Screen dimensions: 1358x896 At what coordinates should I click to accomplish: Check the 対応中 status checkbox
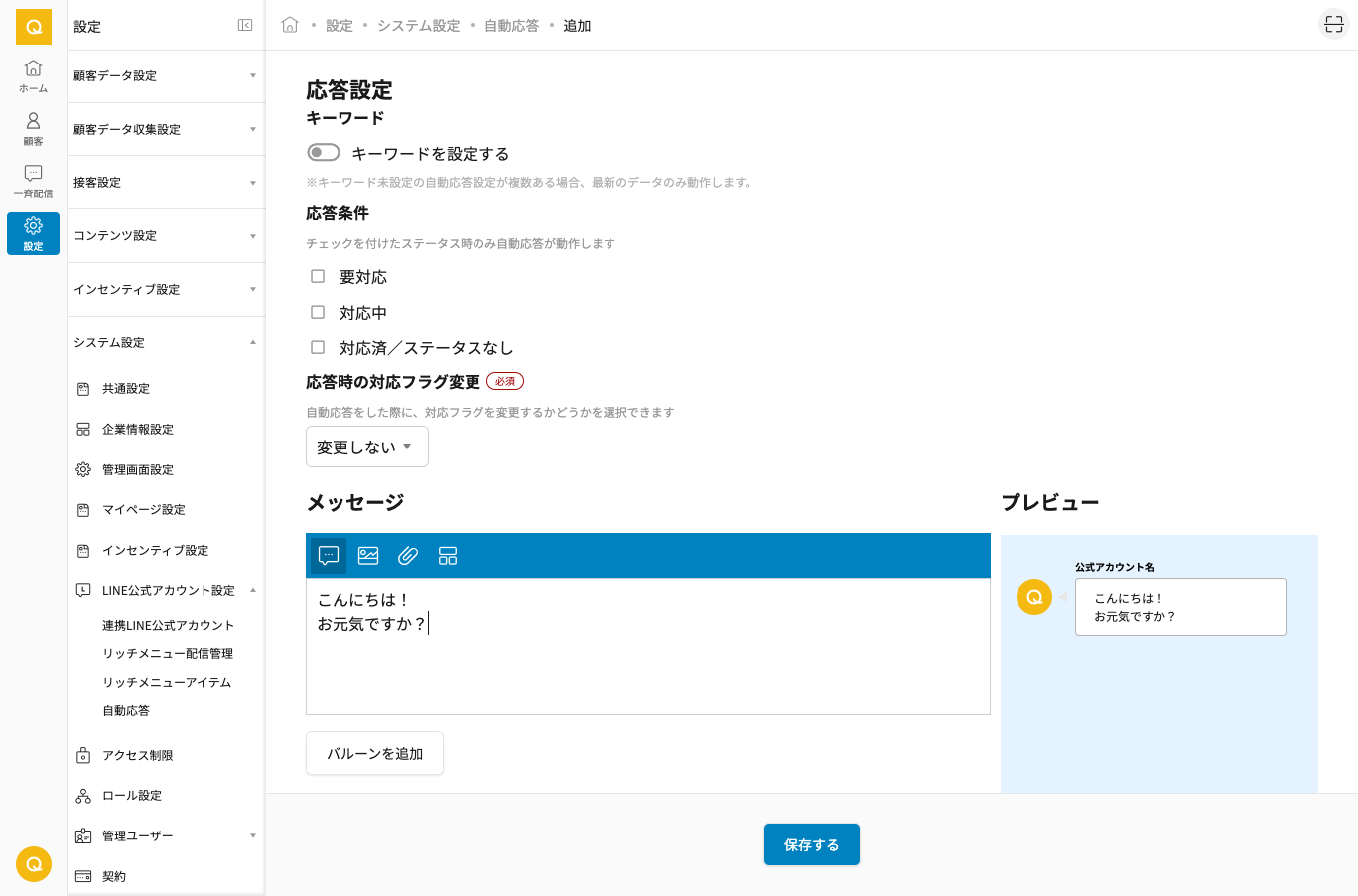point(318,313)
